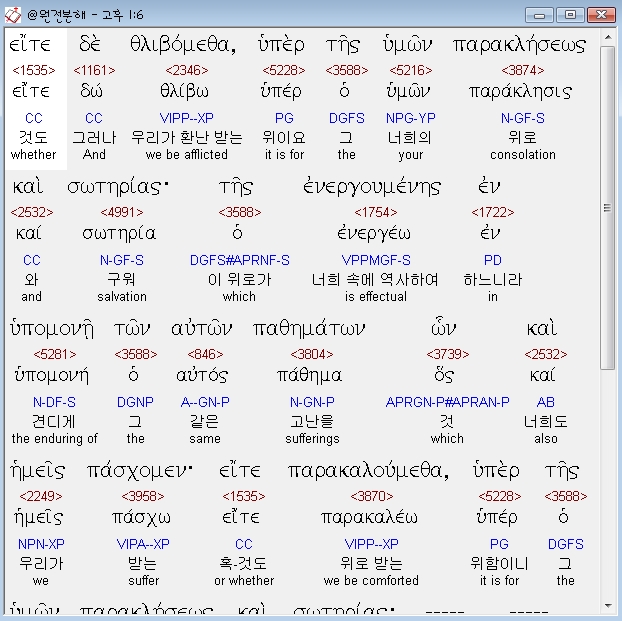Maximize the window
Screen dimensions: 622x621
tap(570, 15)
